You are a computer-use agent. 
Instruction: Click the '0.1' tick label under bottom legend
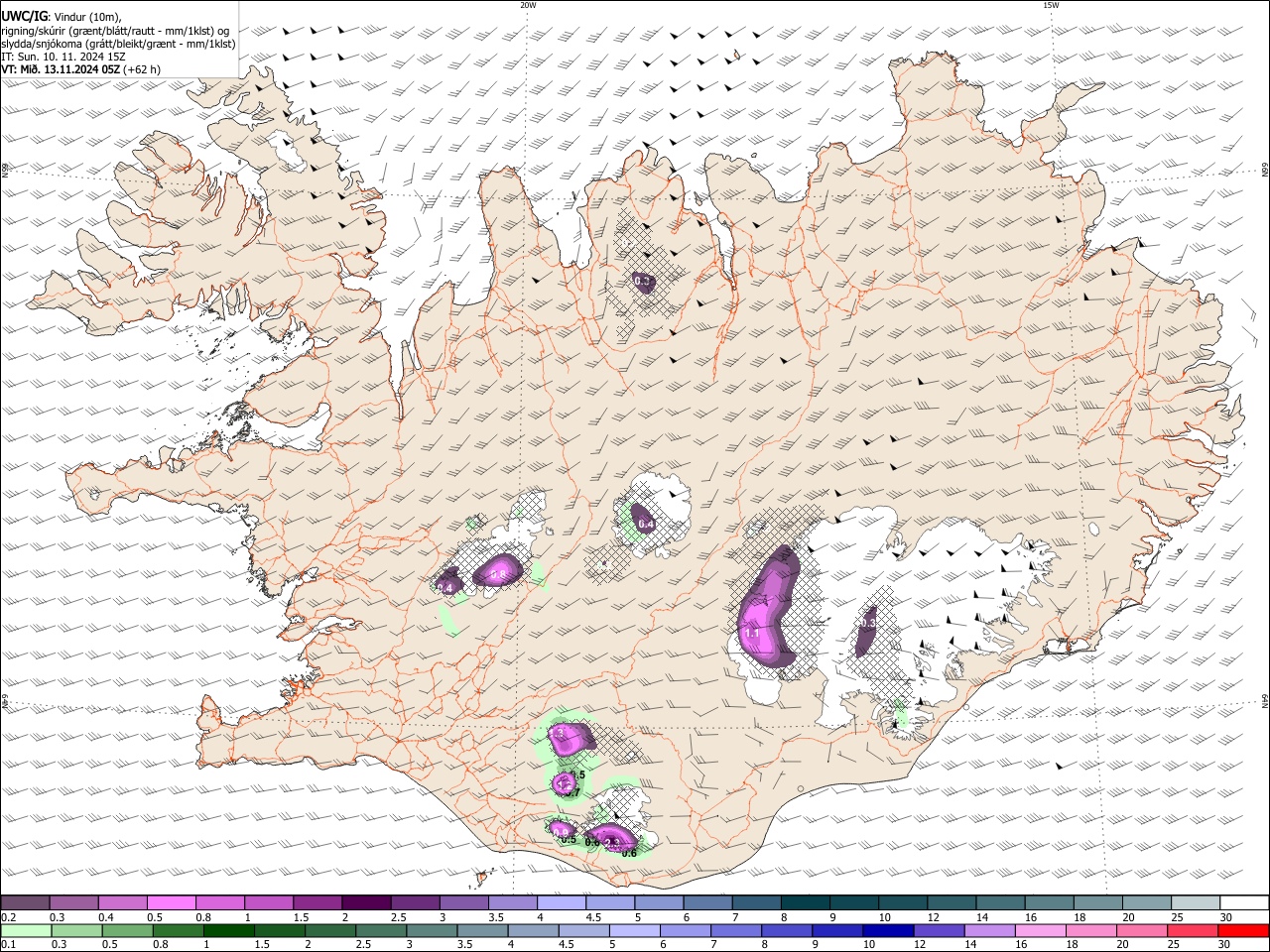click(x=8, y=945)
